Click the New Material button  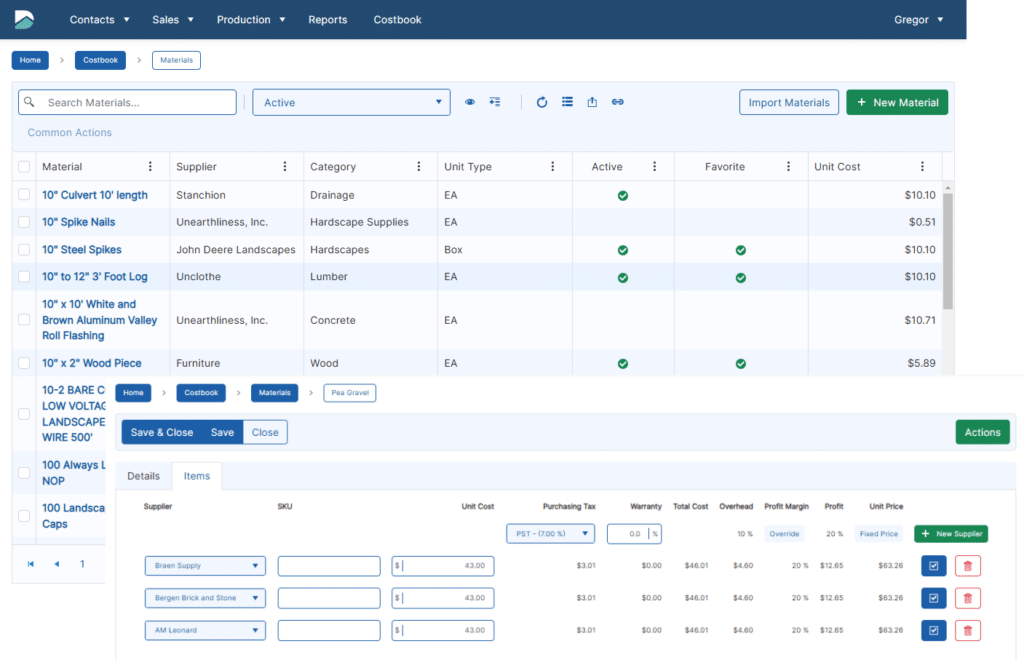click(896, 102)
